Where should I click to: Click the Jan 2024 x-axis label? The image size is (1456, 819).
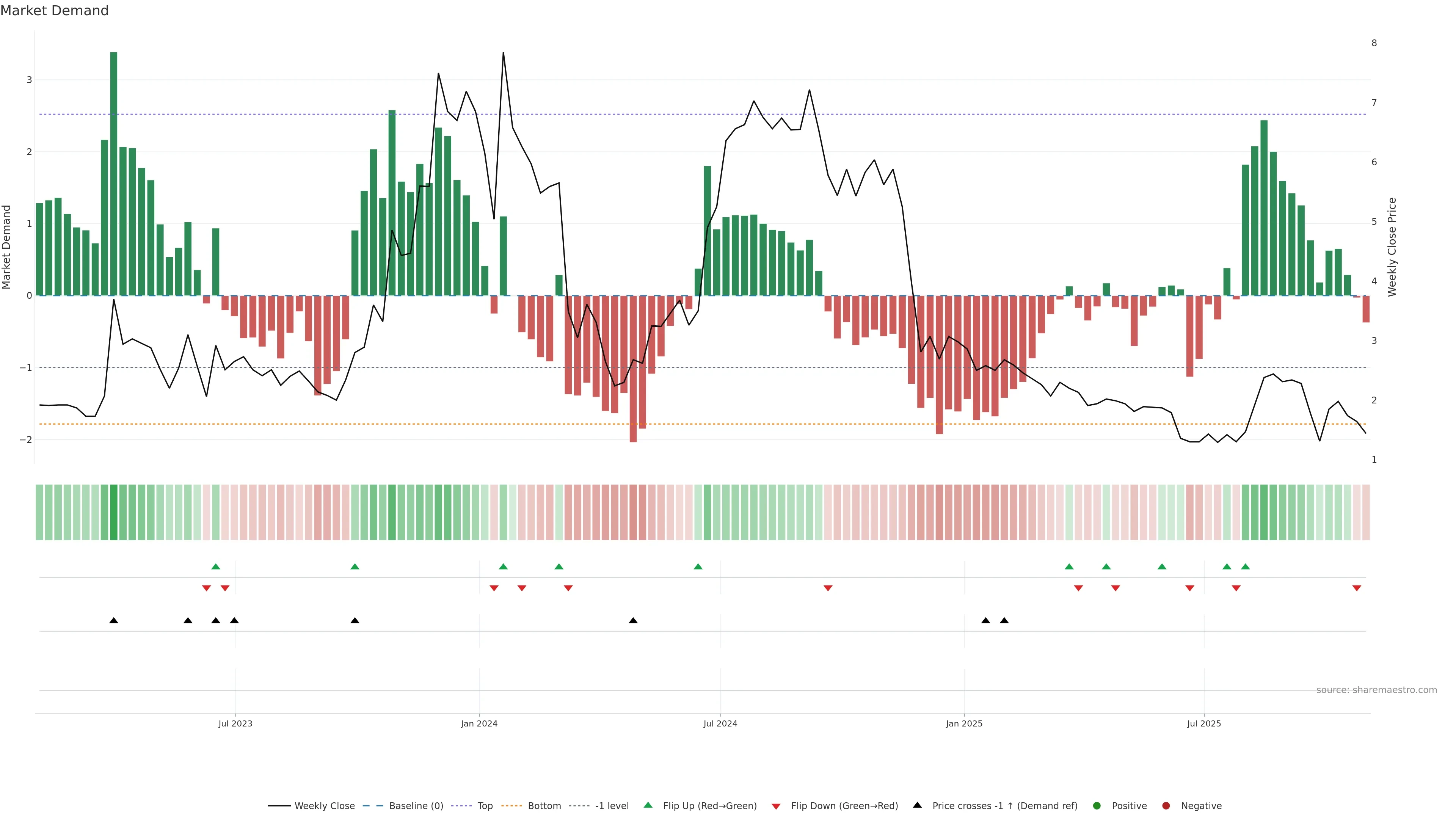(479, 723)
